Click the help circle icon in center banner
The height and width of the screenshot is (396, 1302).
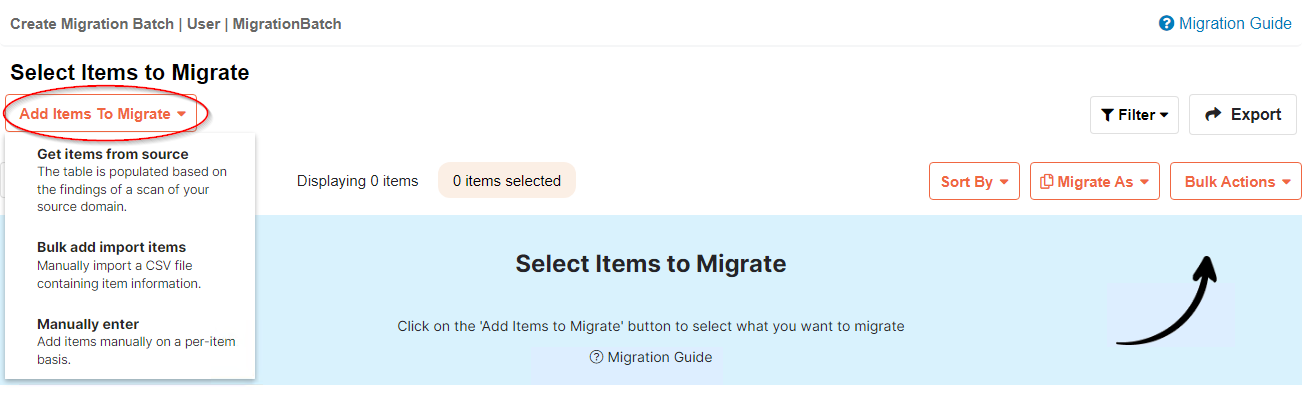point(597,357)
